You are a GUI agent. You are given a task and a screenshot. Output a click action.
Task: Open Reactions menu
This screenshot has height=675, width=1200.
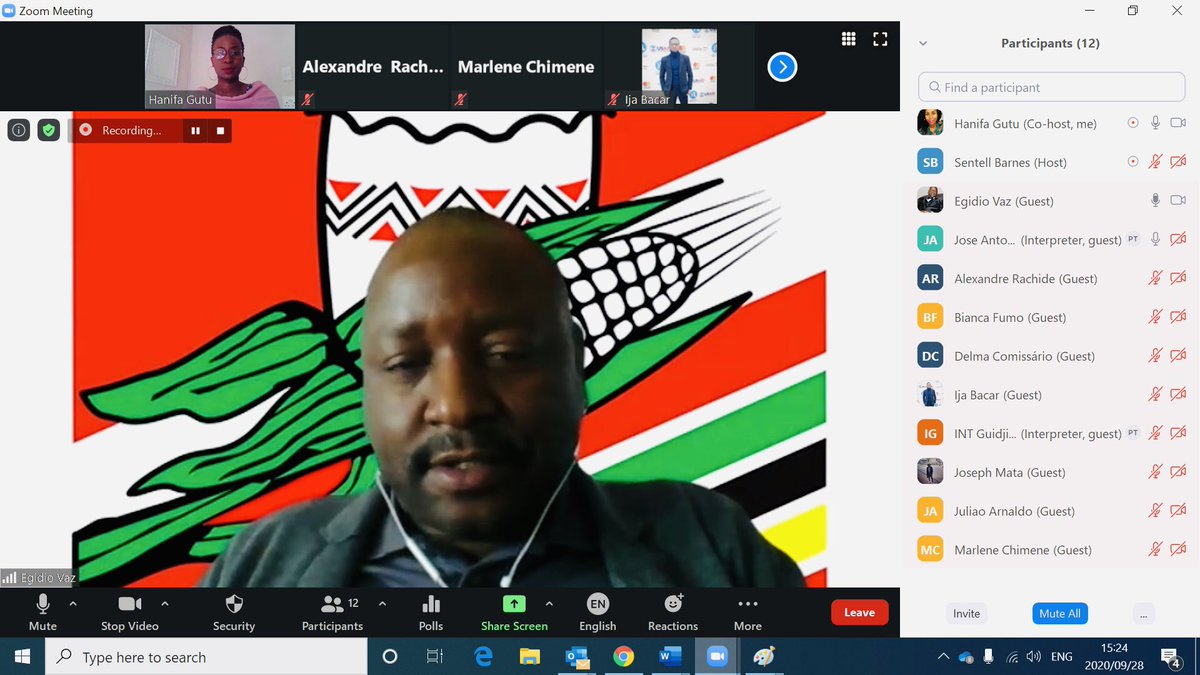coord(673,612)
